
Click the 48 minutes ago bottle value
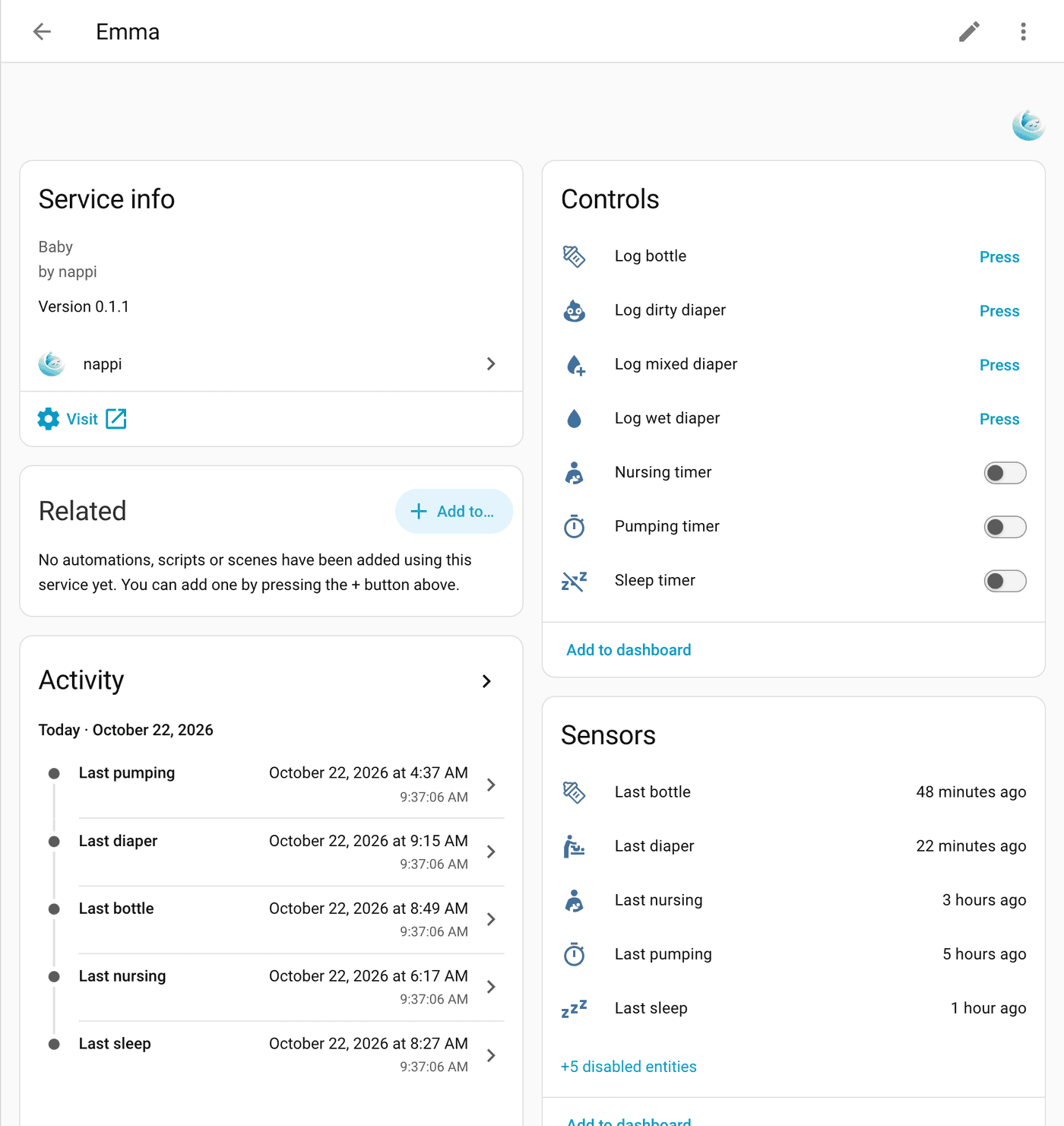click(971, 792)
